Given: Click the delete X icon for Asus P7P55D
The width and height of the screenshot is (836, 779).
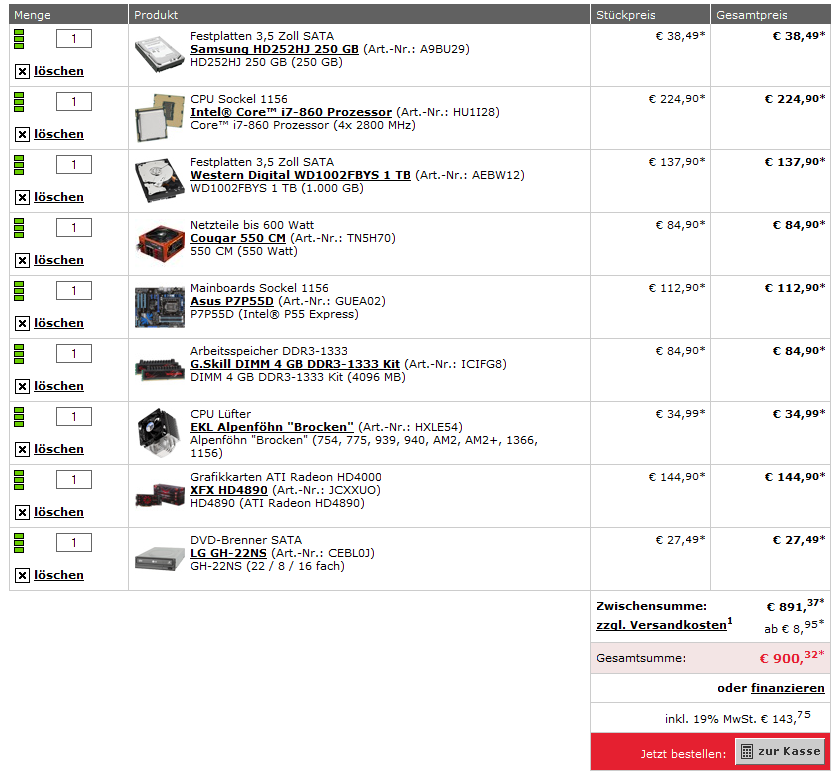Looking at the screenshot, I should [x=22, y=323].
